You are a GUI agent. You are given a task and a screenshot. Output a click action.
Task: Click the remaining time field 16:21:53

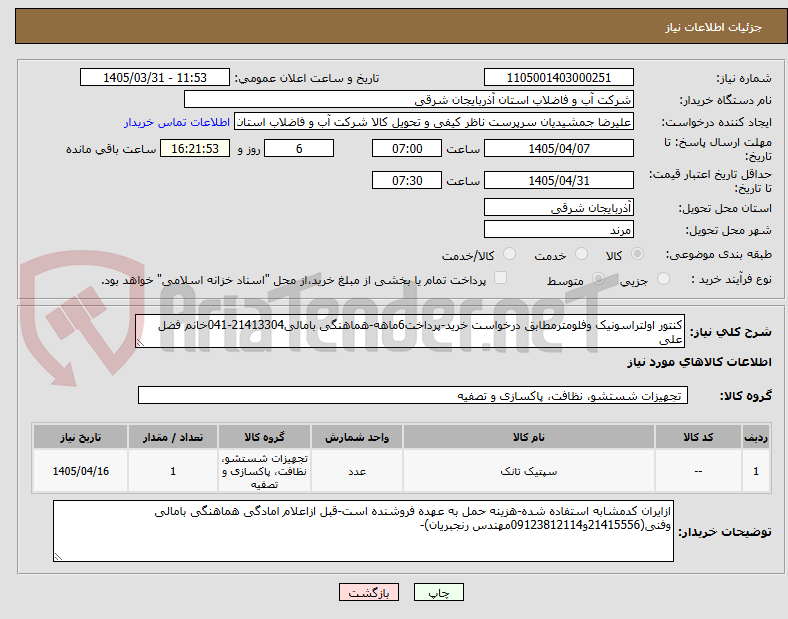195,149
